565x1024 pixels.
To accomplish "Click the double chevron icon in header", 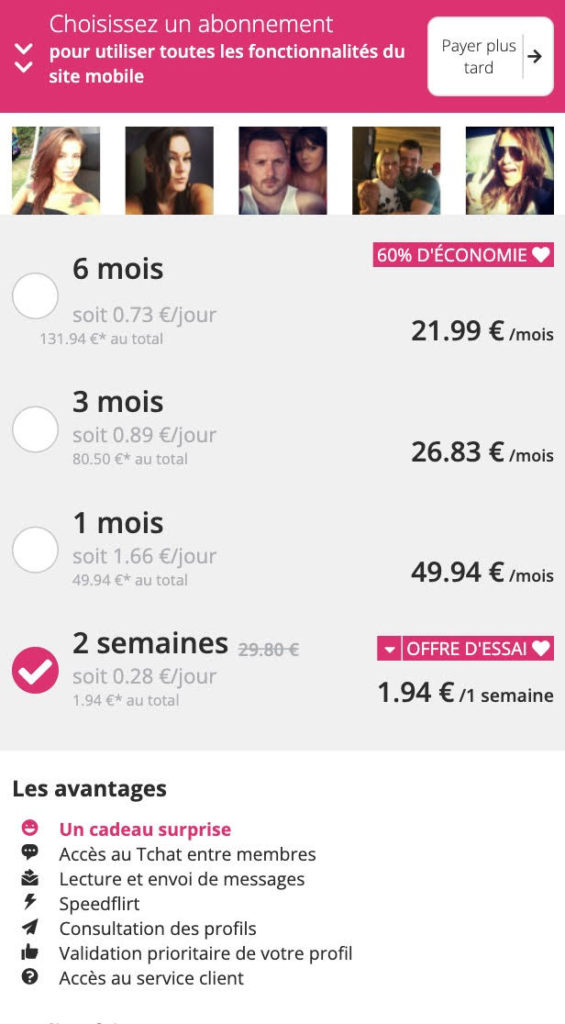I will (24, 57).
